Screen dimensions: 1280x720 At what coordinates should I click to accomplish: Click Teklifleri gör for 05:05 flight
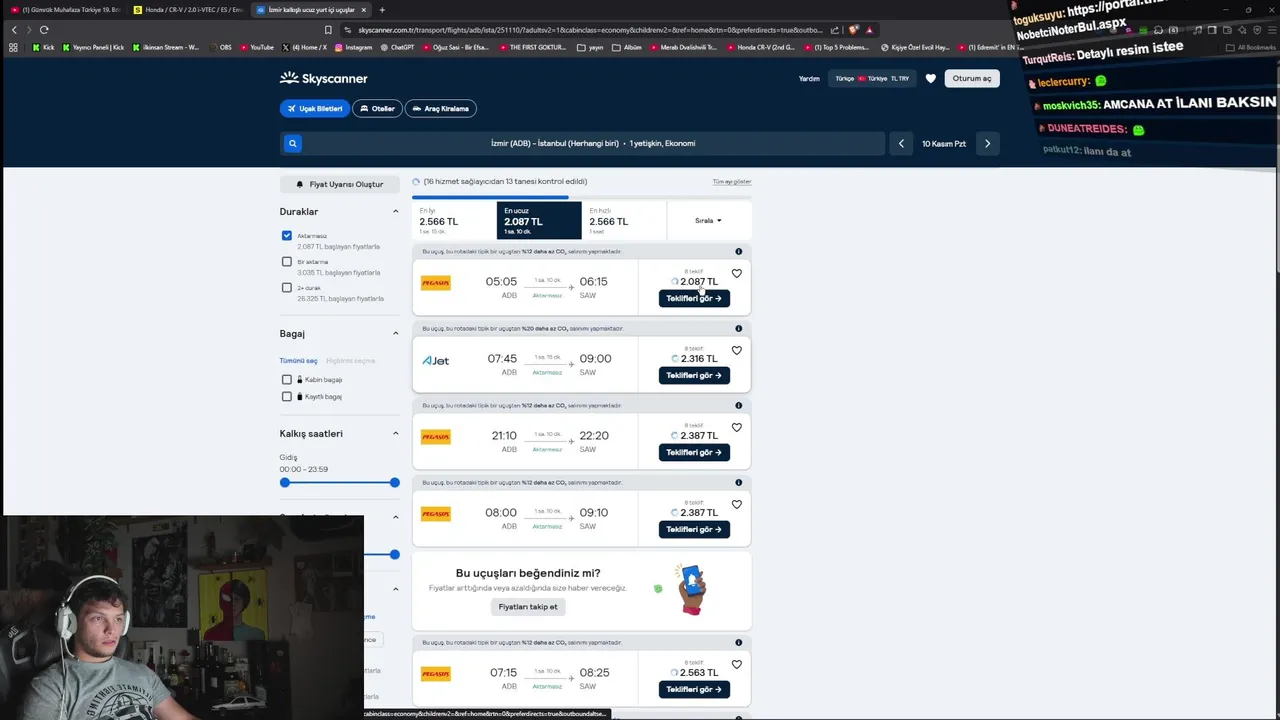pyautogui.click(x=694, y=298)
